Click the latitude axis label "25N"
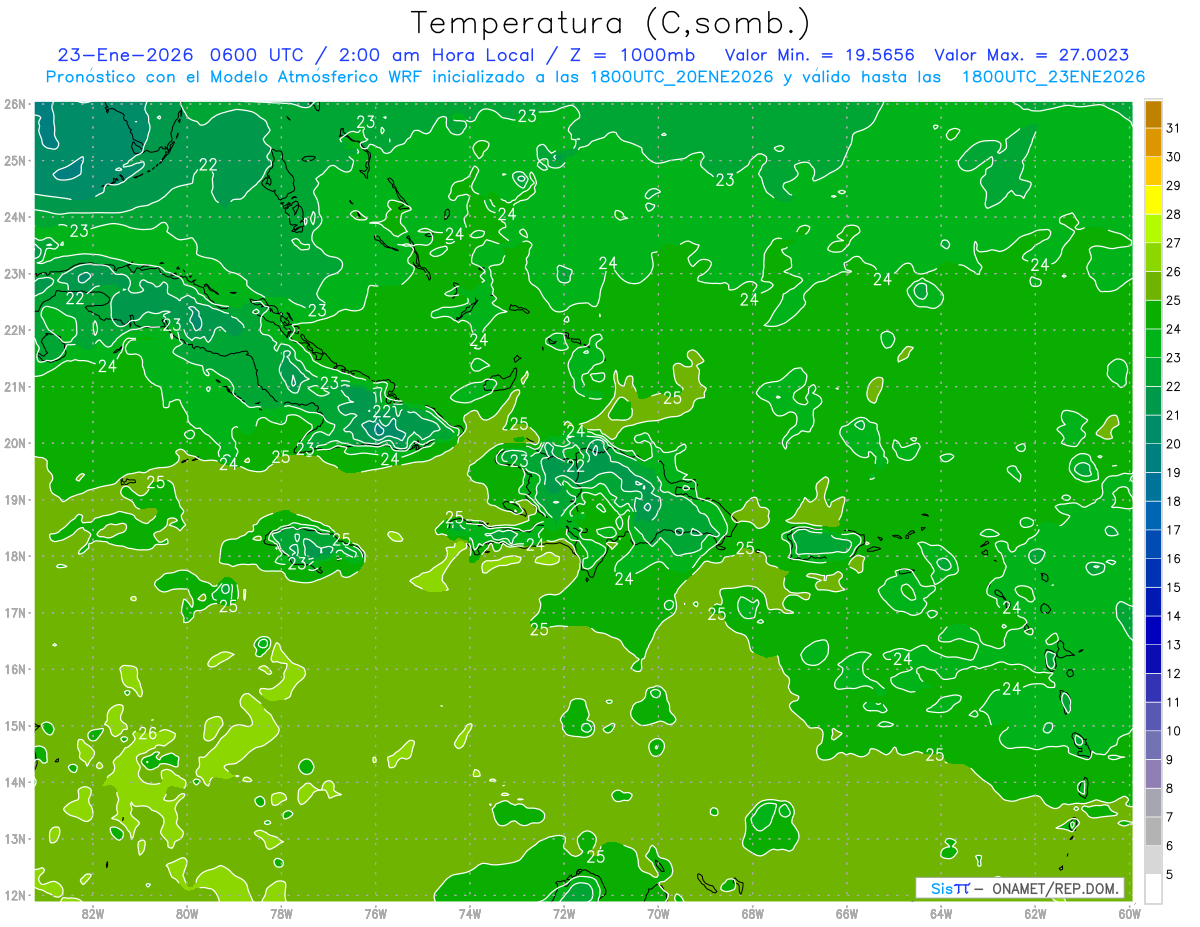The width and height of the screenshot is (1200, 927). tap(14, 160)
